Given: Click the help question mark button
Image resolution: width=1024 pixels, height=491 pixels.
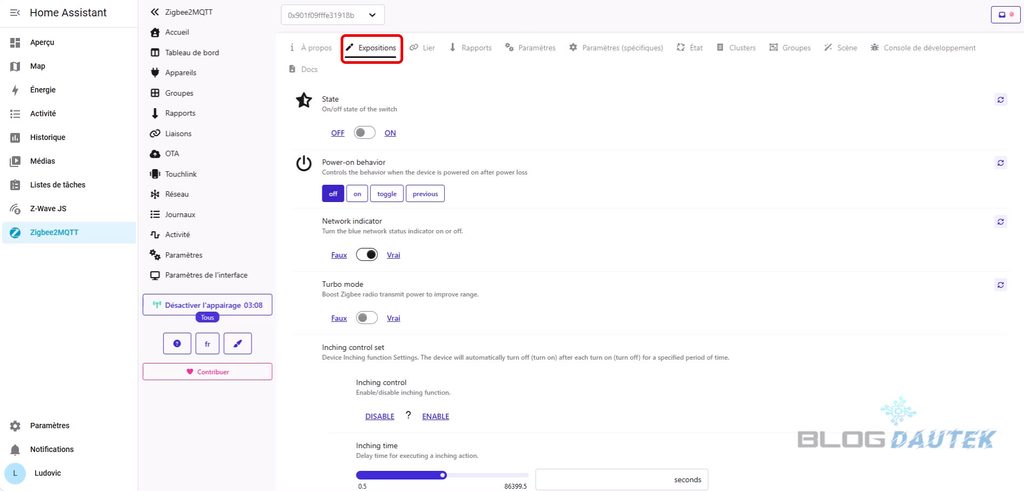Looking at the screenshot, I should tap(177, 343).
